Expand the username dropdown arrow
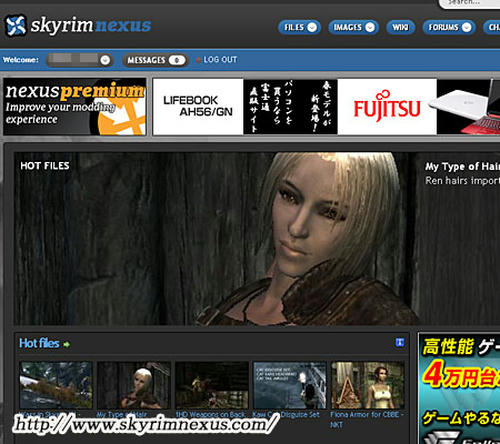Viewport: 500px width, 444px height. pos(105,60)
